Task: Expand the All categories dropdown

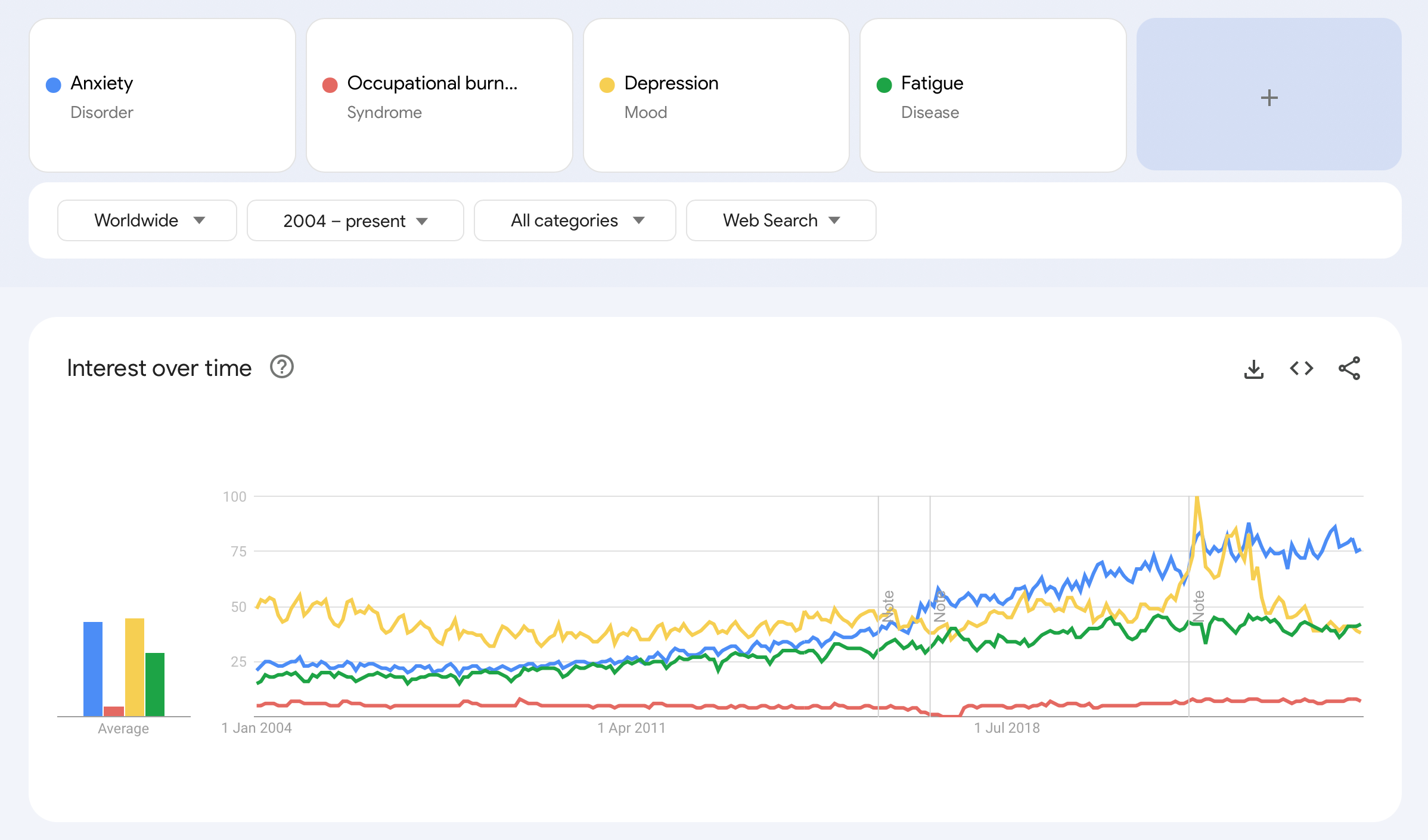Action: tap(575, 220)
